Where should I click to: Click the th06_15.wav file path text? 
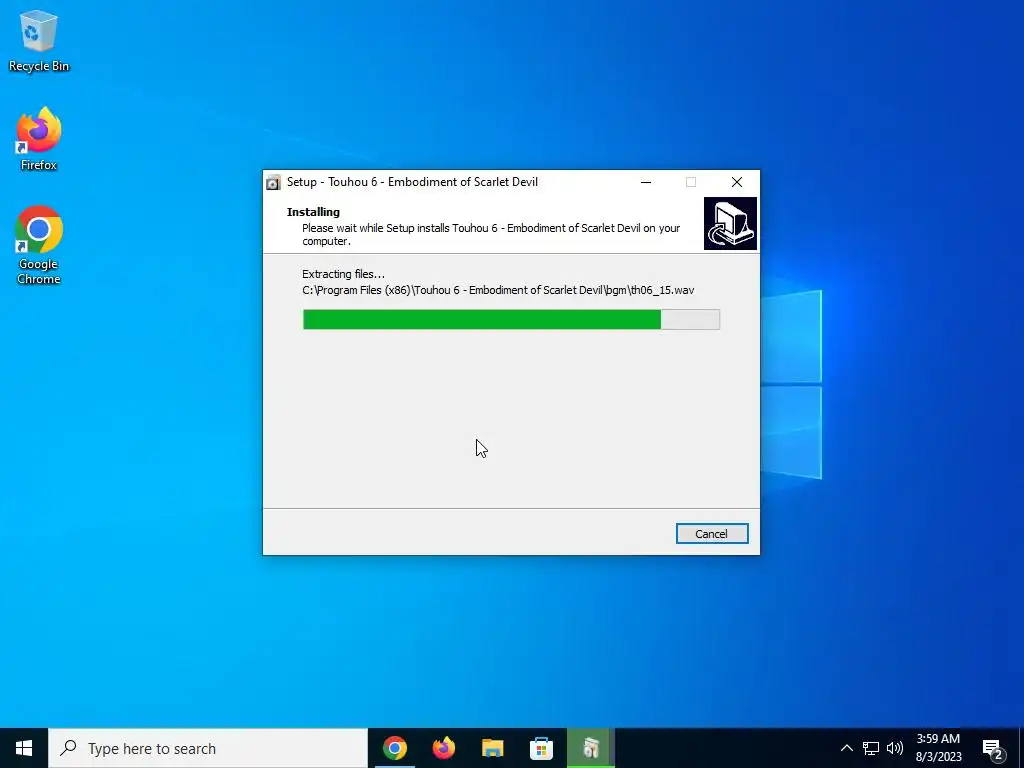click(x=498, y=290)
